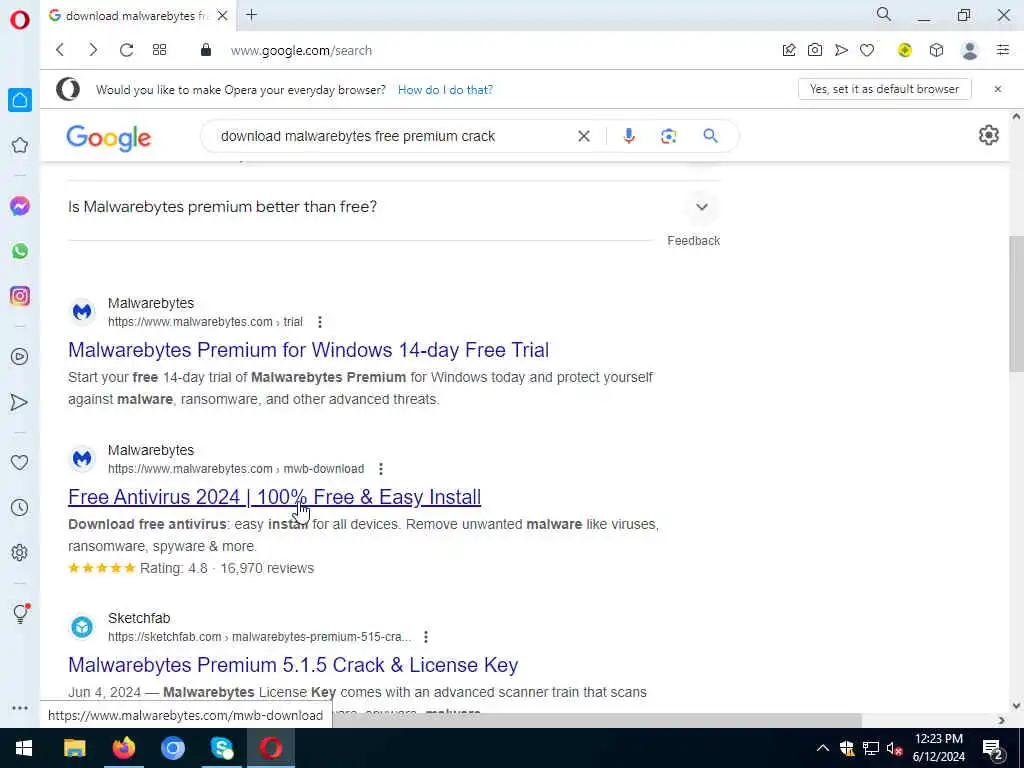This screenshot has width=1024, height=768.
Task: Launch Firefox from taskbar
Action: click(123, 748)
